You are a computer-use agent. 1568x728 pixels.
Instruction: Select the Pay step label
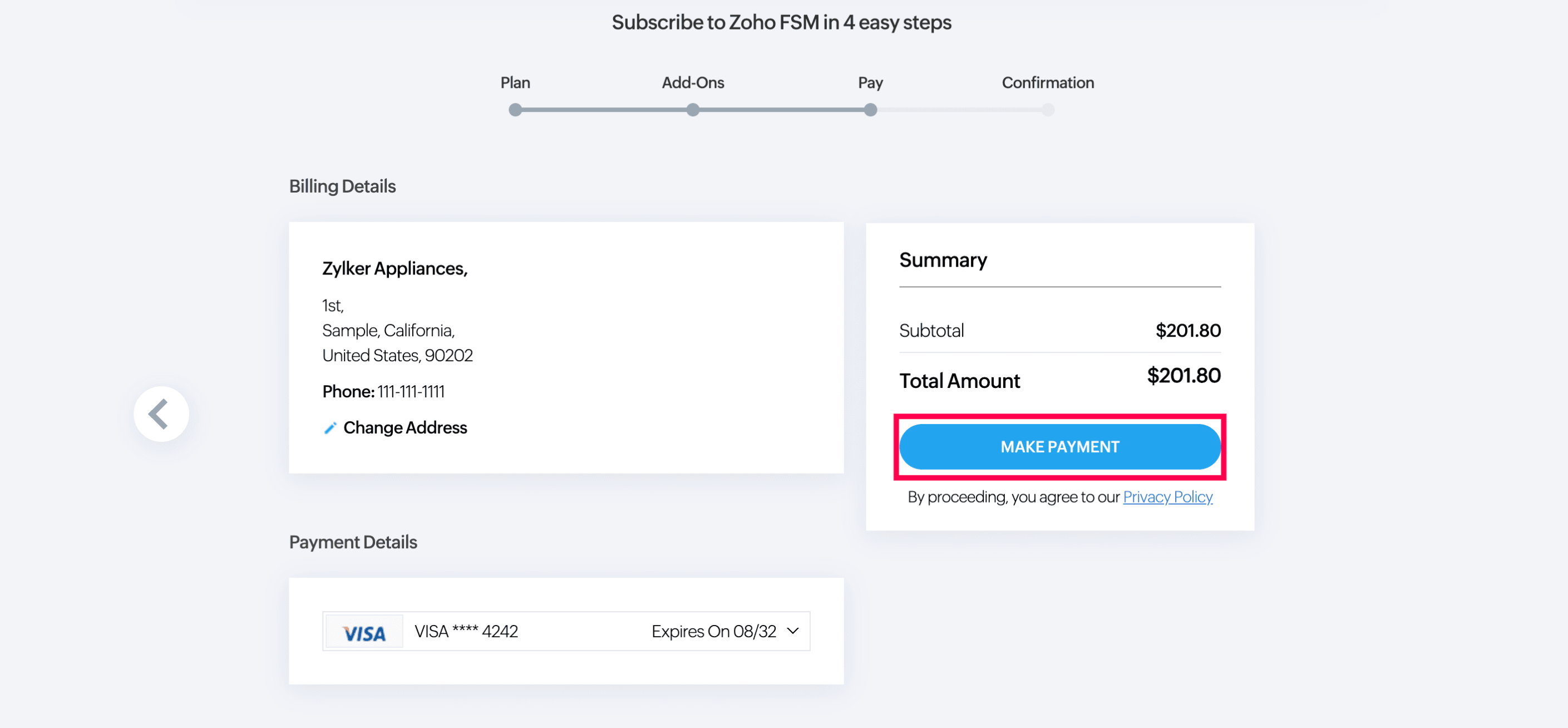tap(870, 83)
